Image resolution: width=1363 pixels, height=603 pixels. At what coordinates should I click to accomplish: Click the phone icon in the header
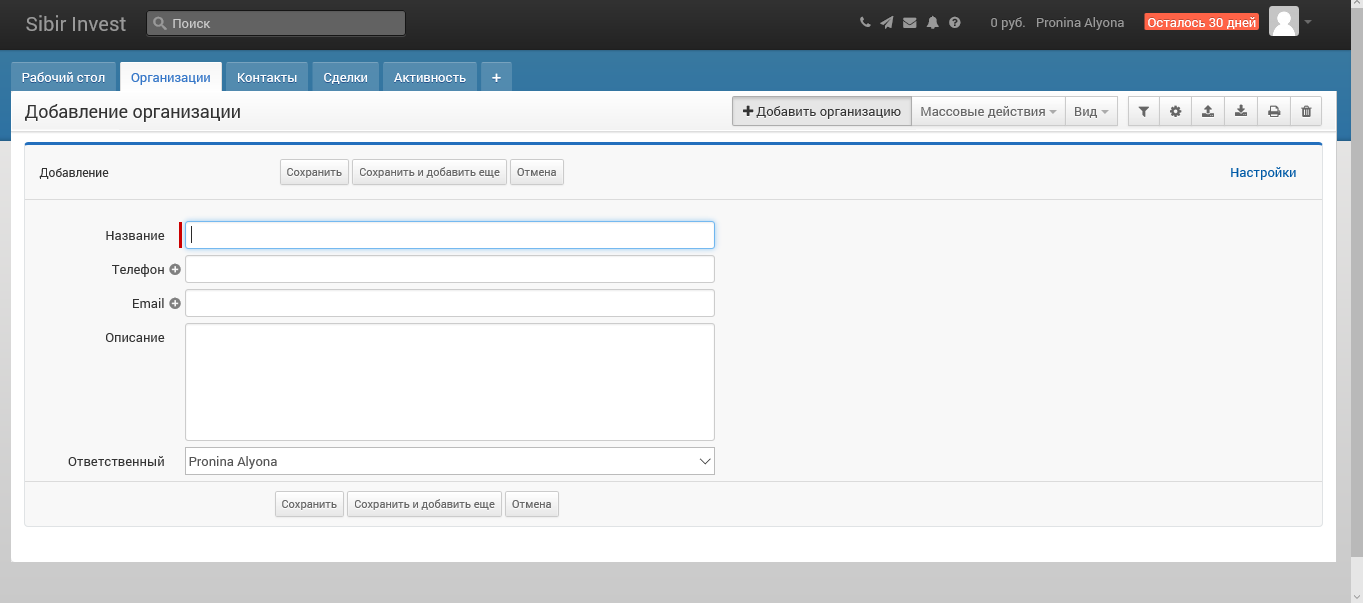(865, 22)
